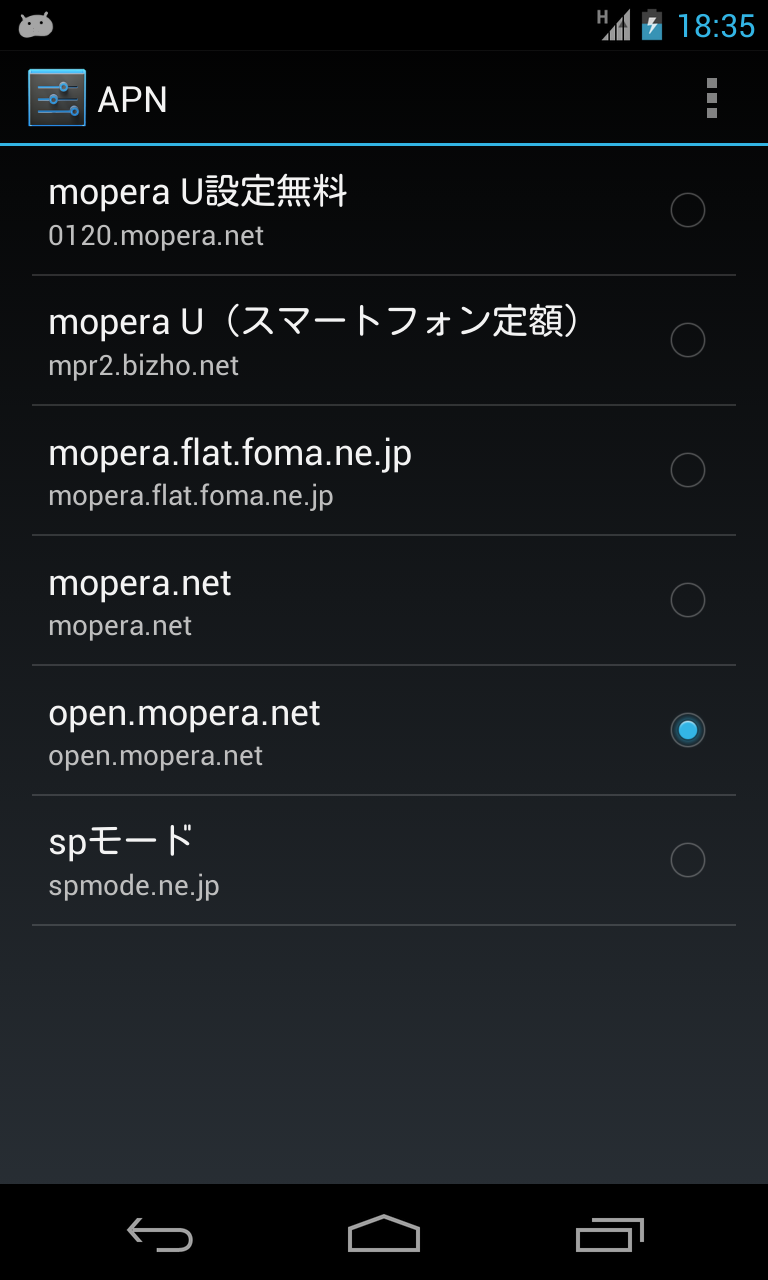The image size is (768, 1280).
Task: Open the three-dot overflow menu
Action: click(x=711, y=98)
